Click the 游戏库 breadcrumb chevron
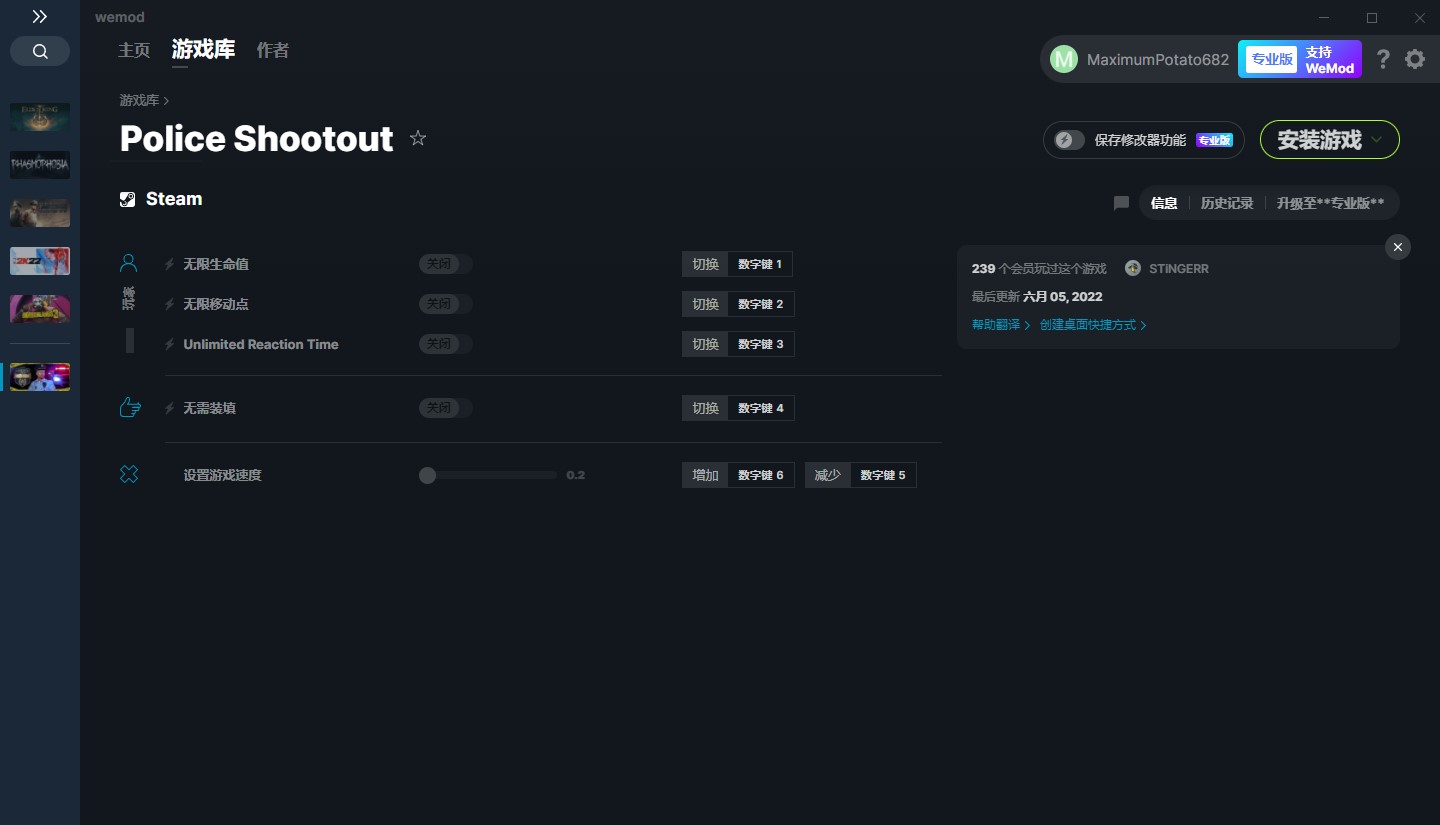This screenshot has height=825, width=1440. tap(166, 101)
